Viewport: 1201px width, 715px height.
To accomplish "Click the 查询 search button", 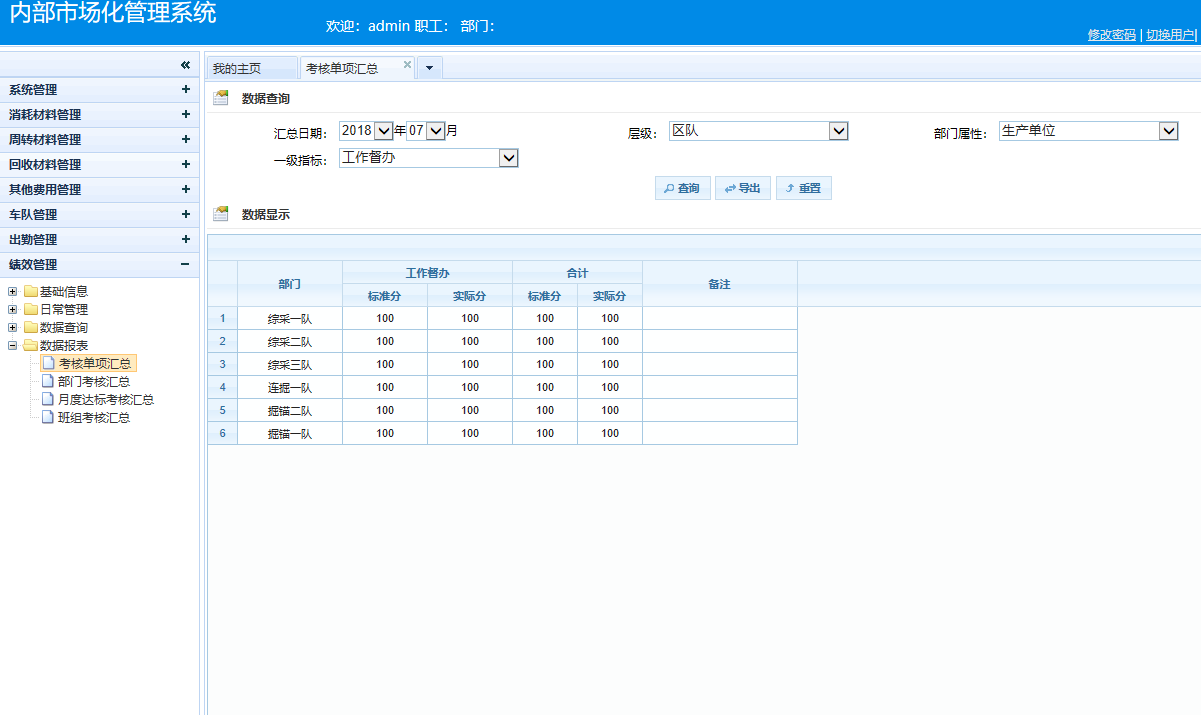I will click(683, 188).
